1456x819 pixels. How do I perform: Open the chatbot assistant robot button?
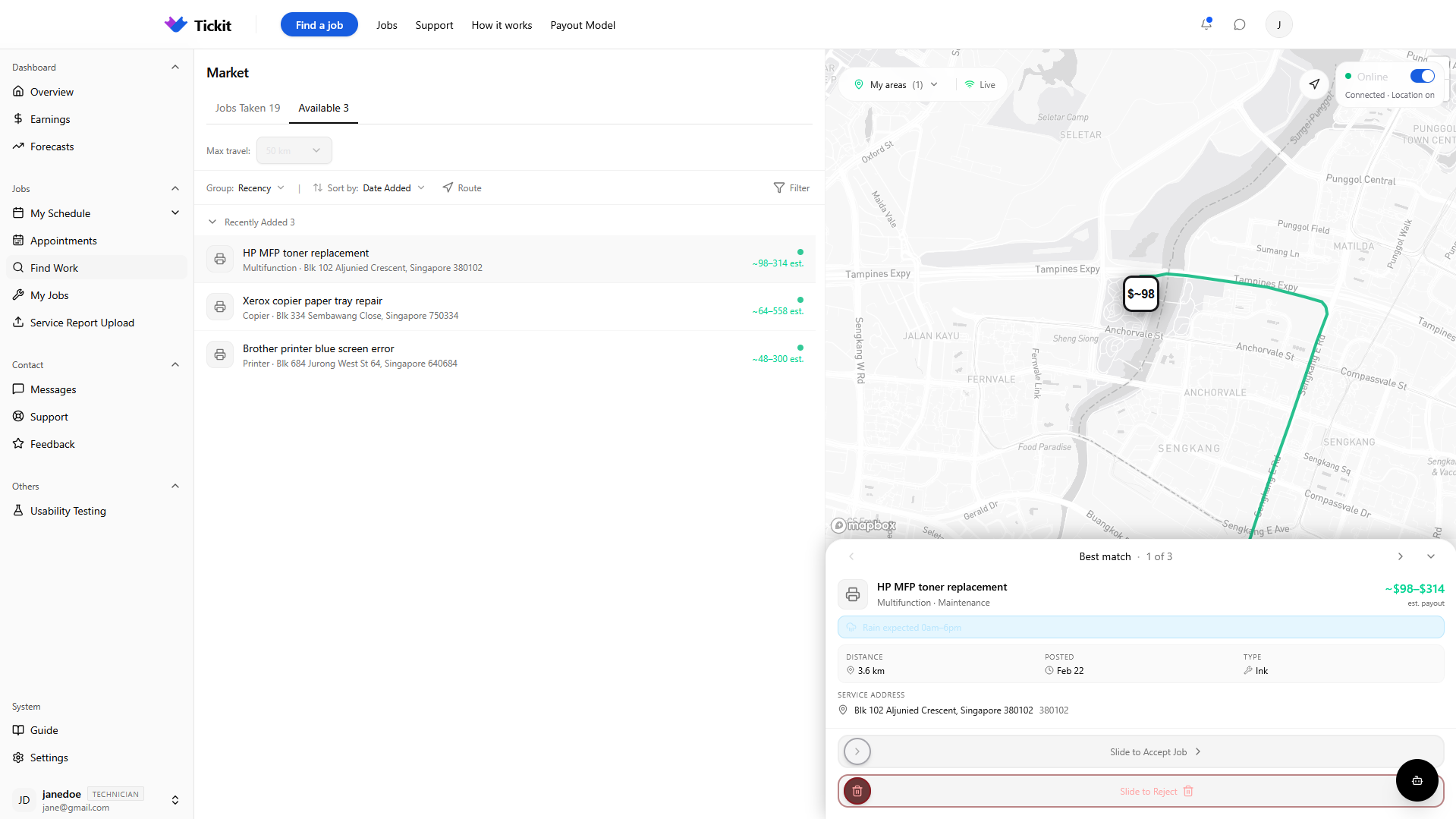pos(1416,780)
